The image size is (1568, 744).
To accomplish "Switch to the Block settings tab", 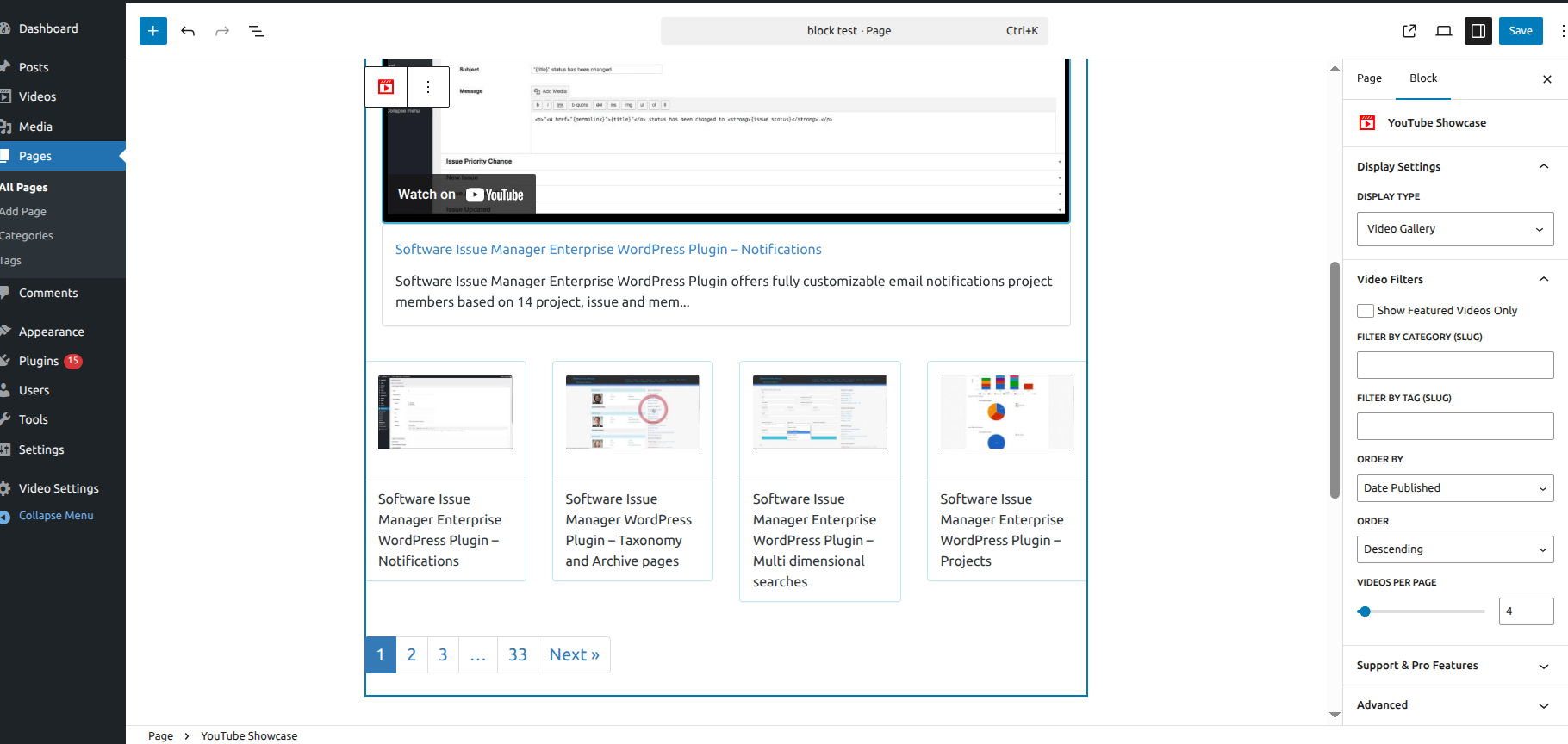I will pyautogui.click(x=1423, y=78).
